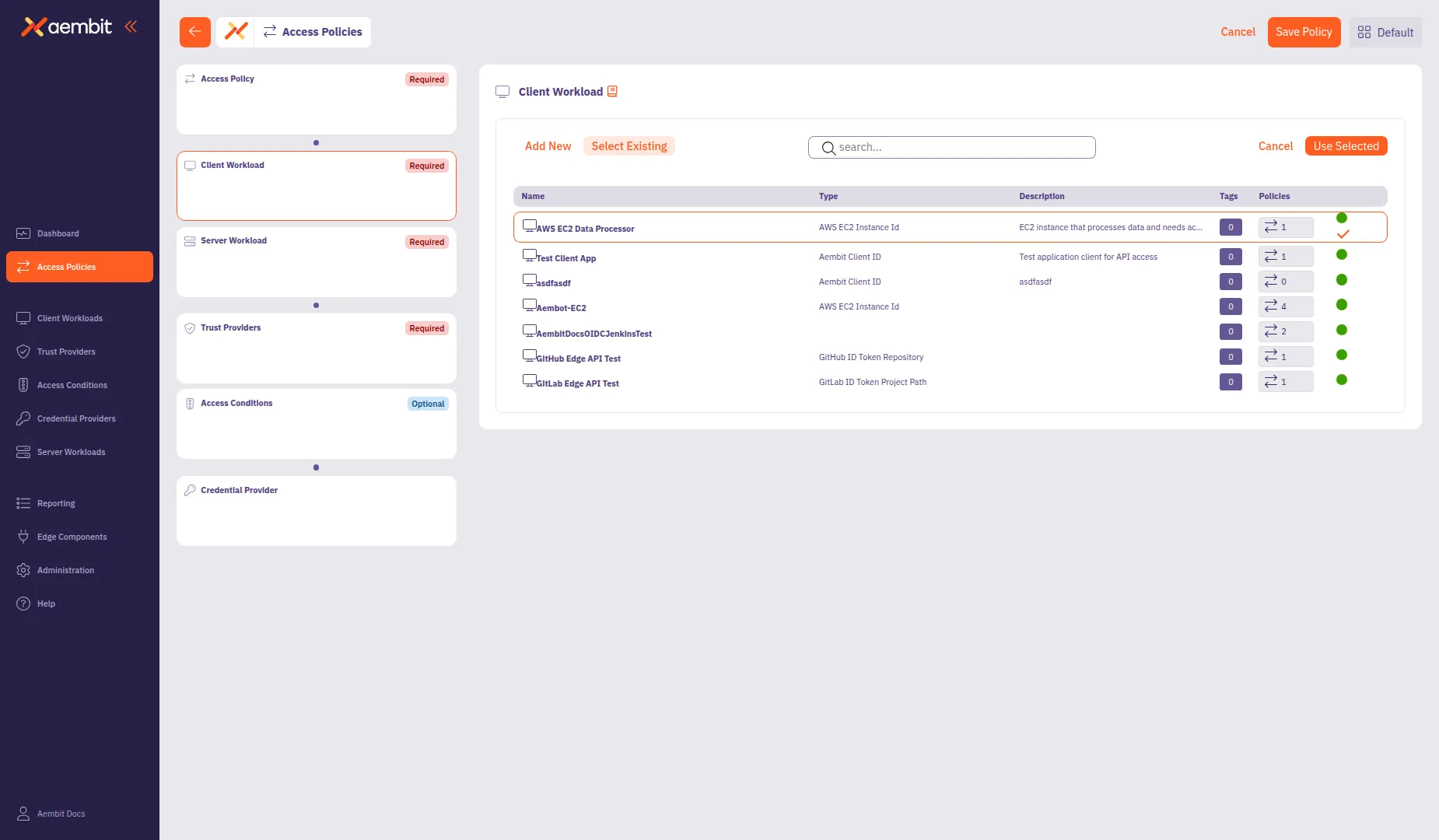Collapse the sidebar with the double-chevron control
Viewport: 1439px width, 840px height.
(x=131, y=26)
